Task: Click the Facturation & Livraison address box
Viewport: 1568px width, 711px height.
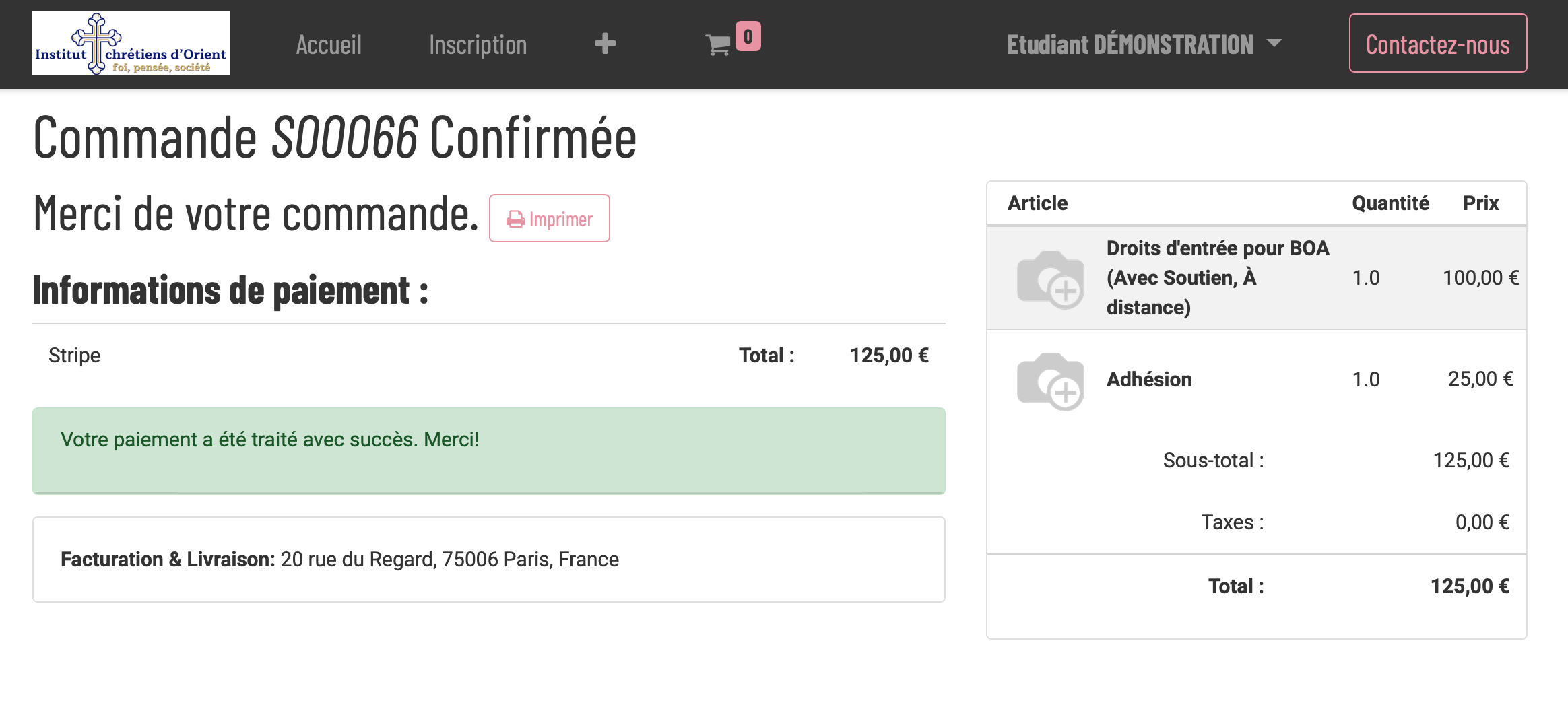Action: 488,560
